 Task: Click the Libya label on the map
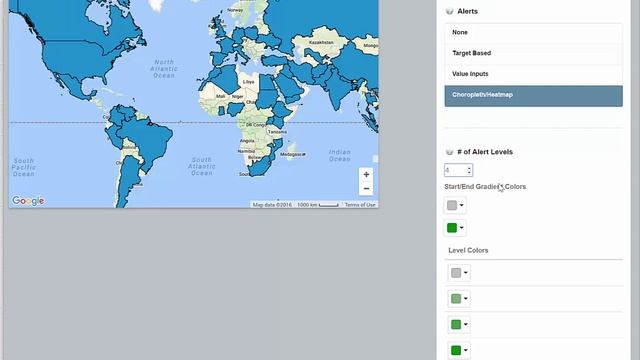249,82
